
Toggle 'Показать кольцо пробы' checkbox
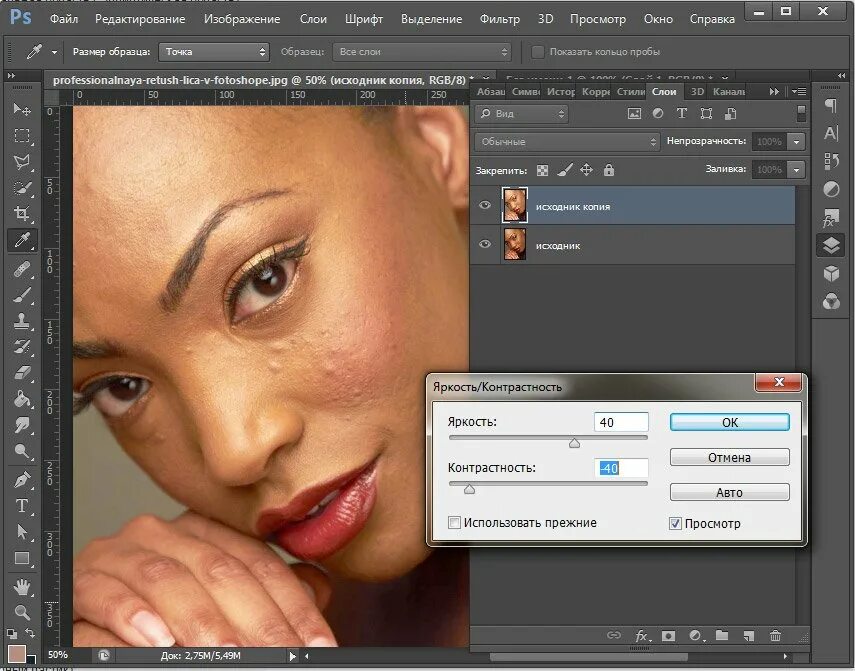point(538,52)
